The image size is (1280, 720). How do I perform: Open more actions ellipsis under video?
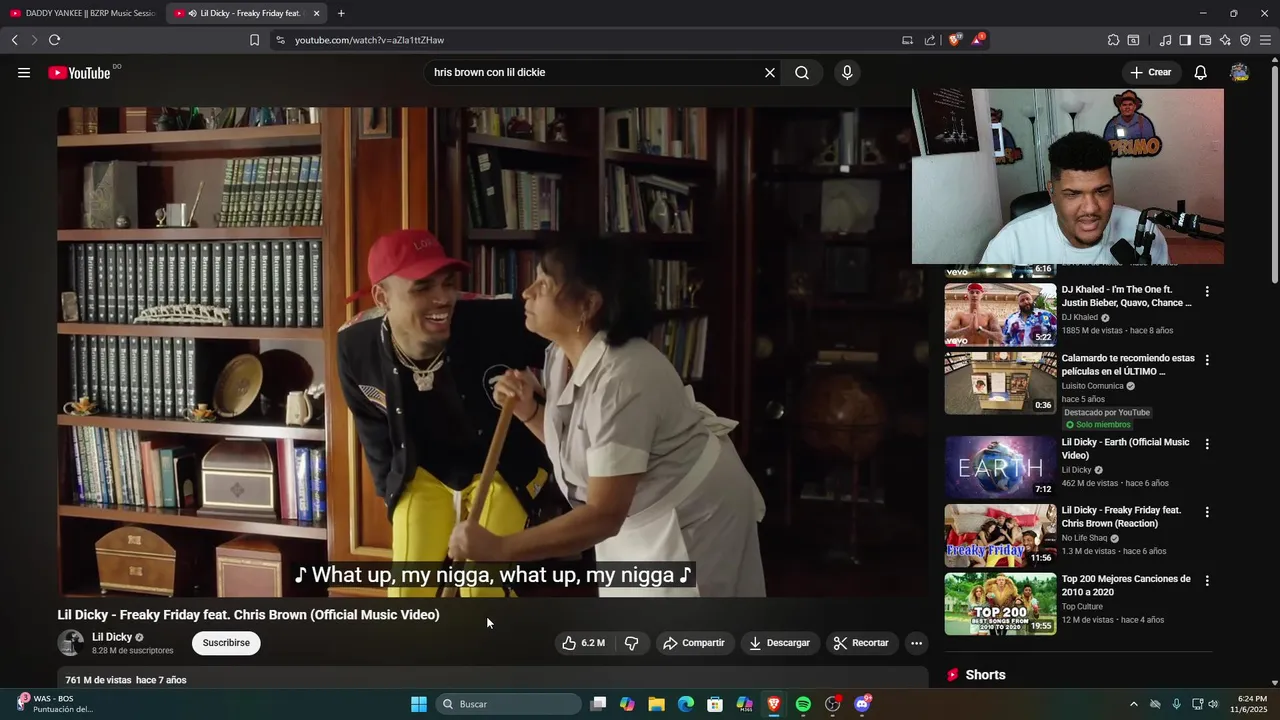[916, 643]
